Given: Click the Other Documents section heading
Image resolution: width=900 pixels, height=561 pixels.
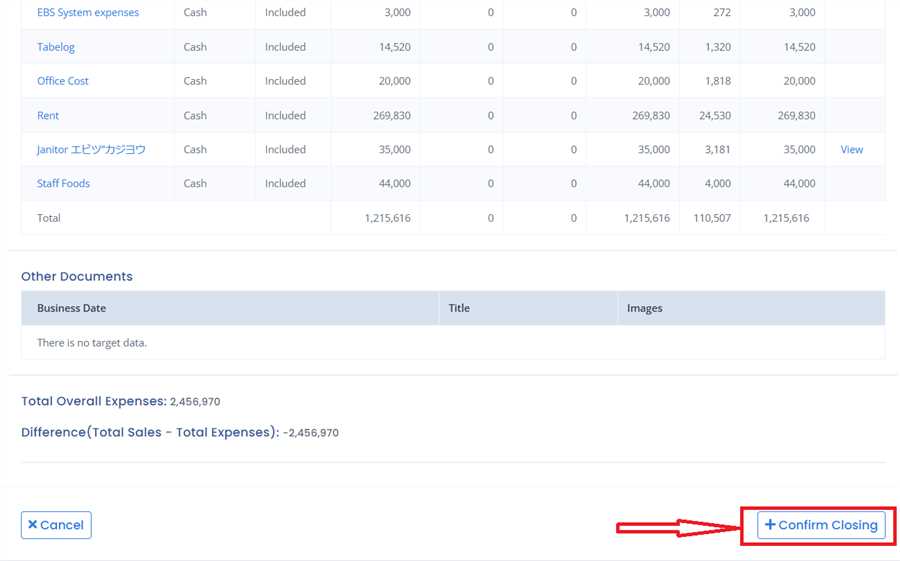Looking at the screenshot, I should pyautogui.click(x=77, y=276).
